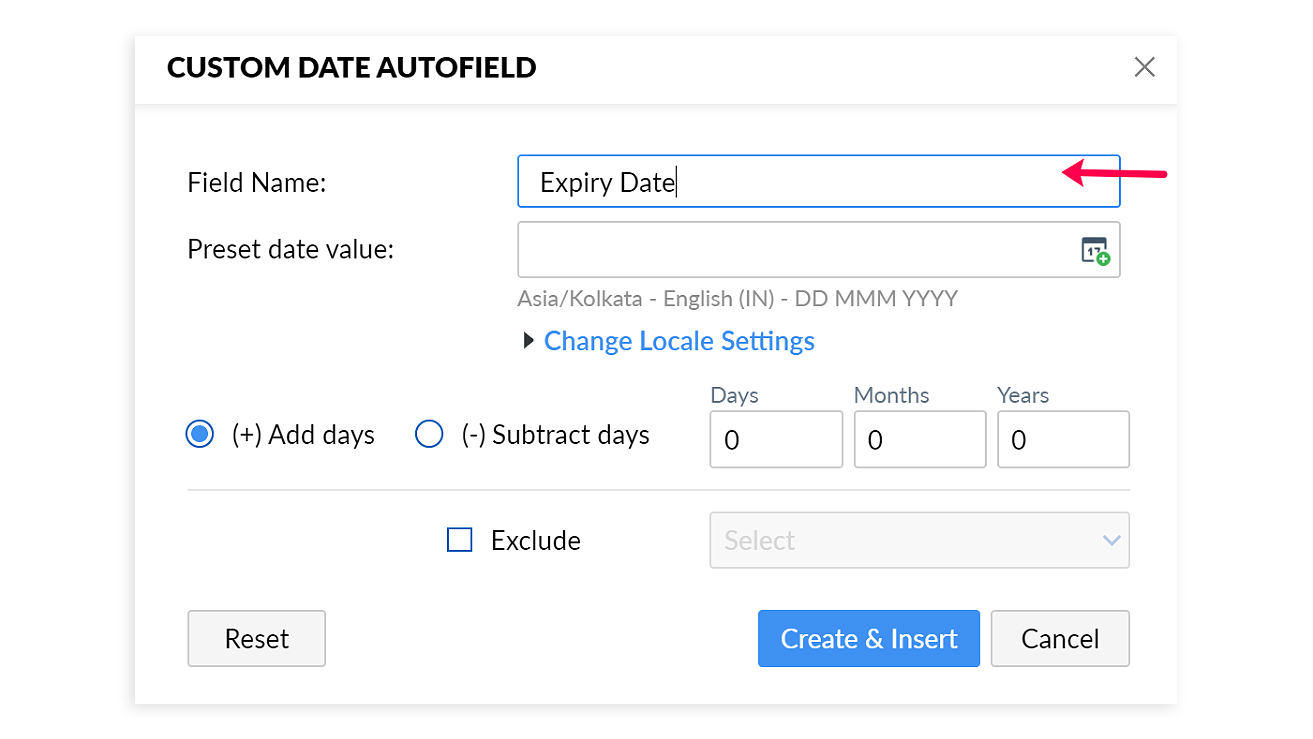1313x739 pixels.
Task: Enable the Exclude checkbox
Action: pyautogui.click(x=459, y=540)
